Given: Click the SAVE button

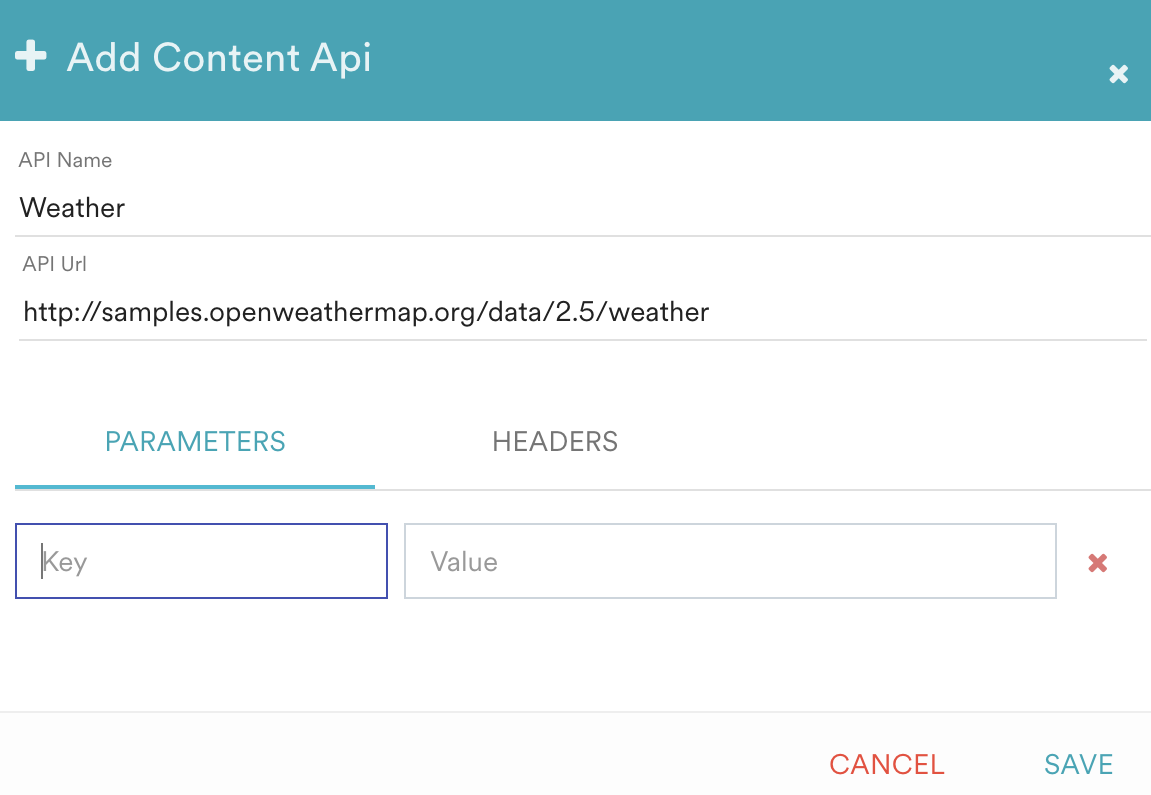Looking at the screenshot, I should (1078, 763).
